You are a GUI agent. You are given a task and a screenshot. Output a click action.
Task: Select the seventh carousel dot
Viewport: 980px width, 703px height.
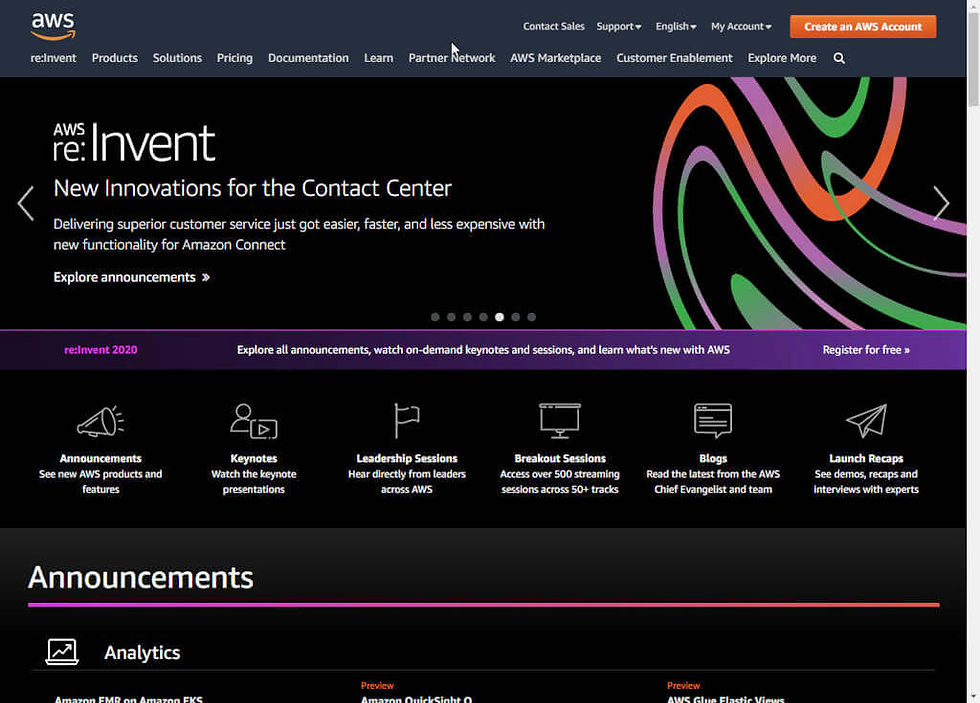(531, 317)
